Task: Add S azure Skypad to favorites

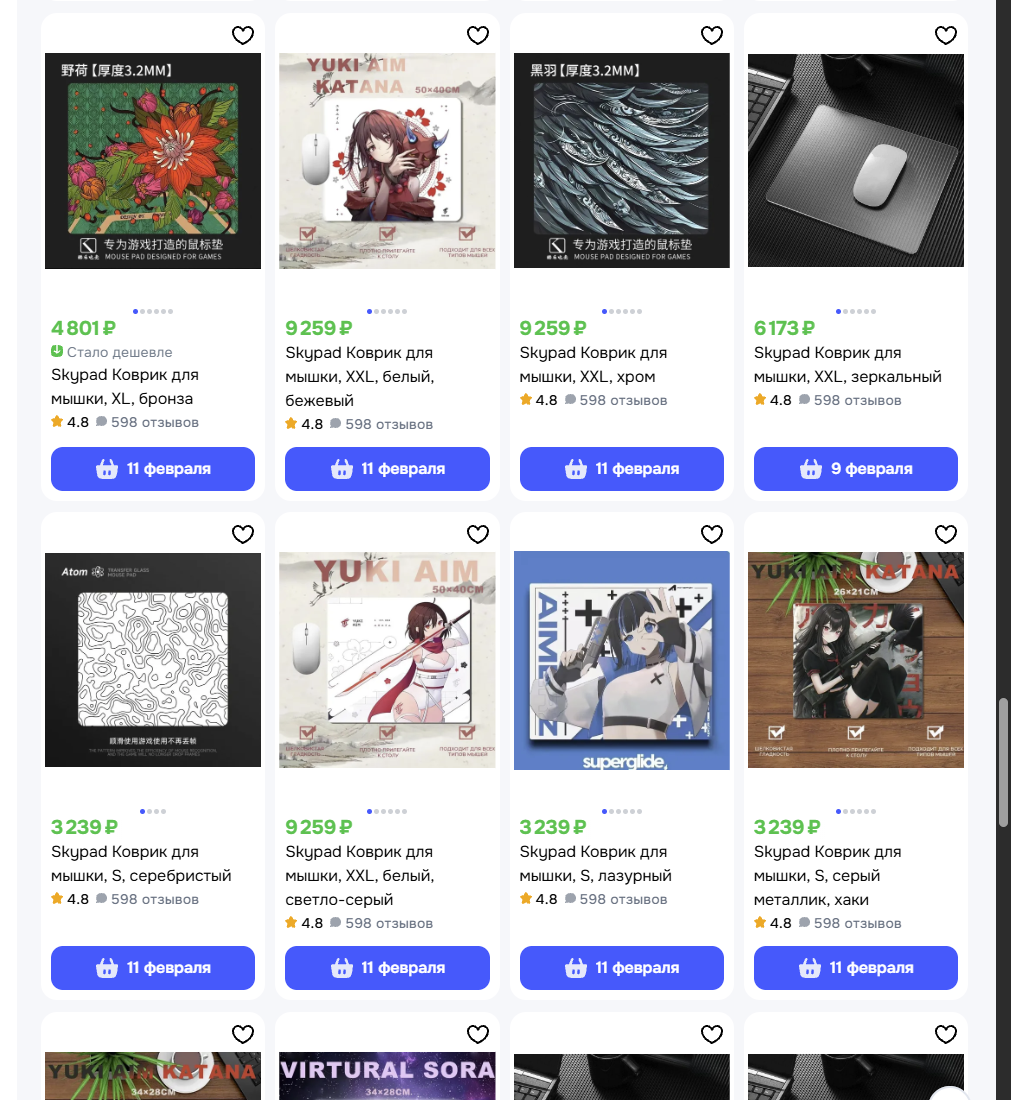Action: 711,535
